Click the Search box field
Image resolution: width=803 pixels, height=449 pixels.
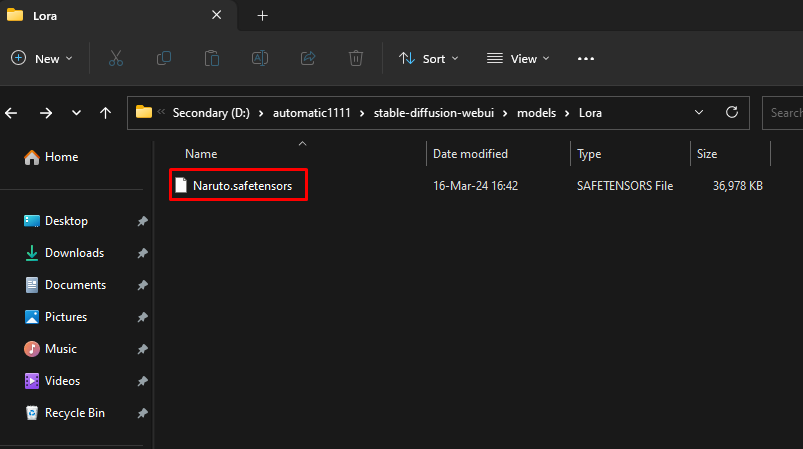tap(784, 113)
